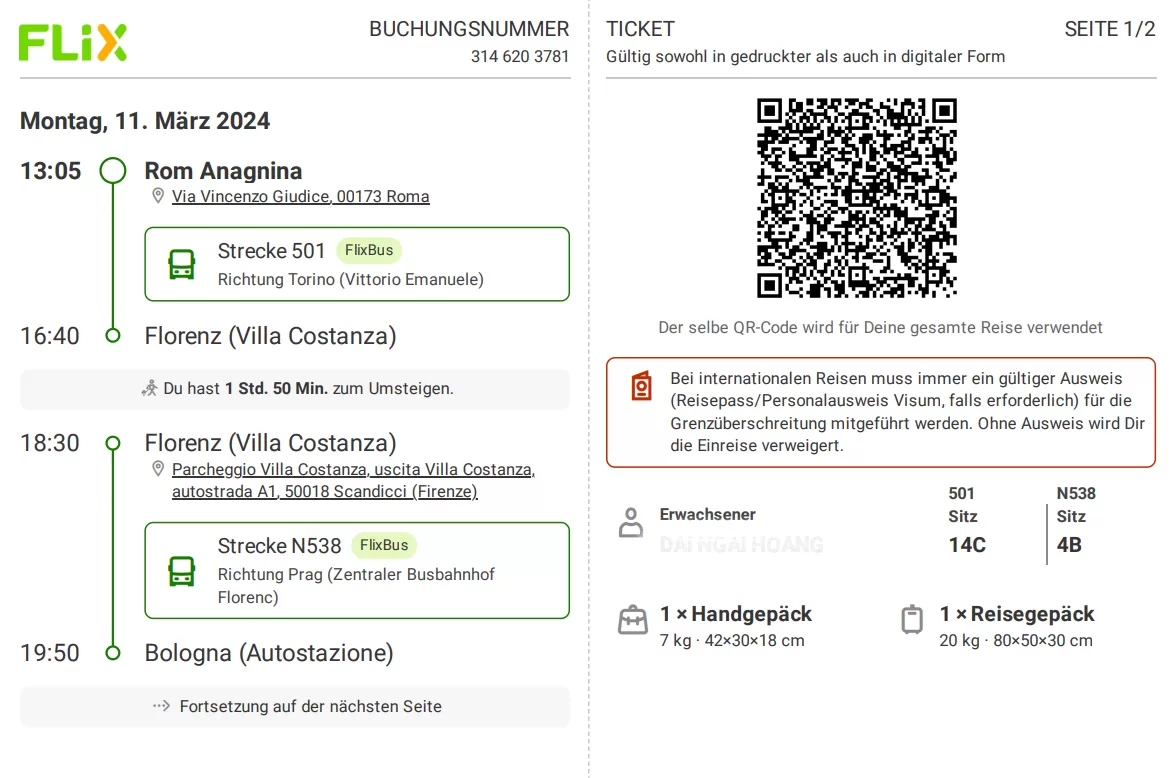
Task: Click the FlixBus badge beside Strecke 501
Action: pyautogui.click(x=369, y=250)
